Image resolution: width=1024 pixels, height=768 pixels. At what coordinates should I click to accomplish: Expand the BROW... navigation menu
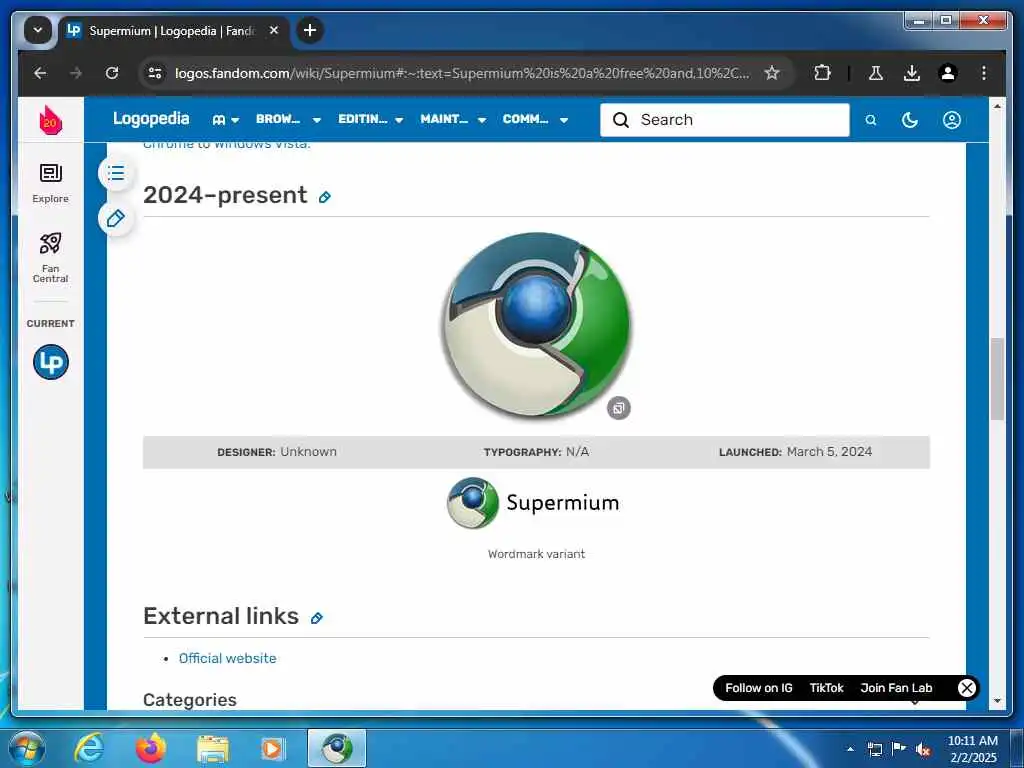coord(288,120)
